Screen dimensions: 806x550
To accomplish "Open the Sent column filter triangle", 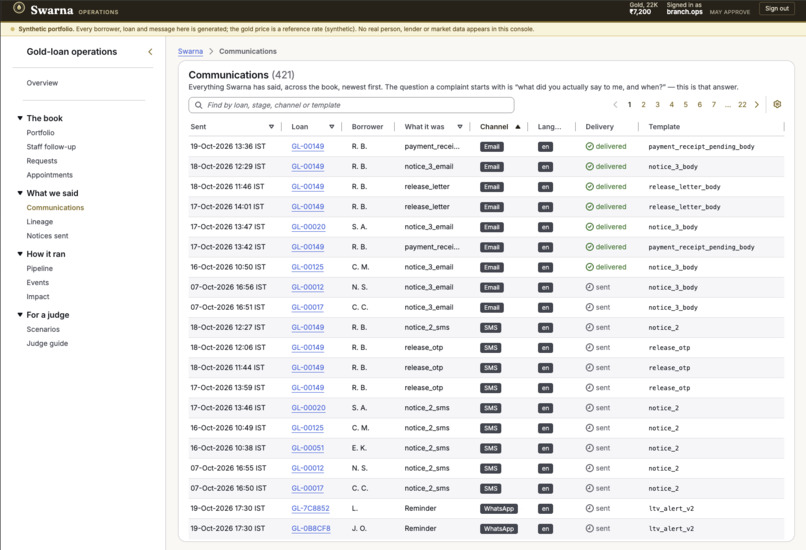I will 271,126.
